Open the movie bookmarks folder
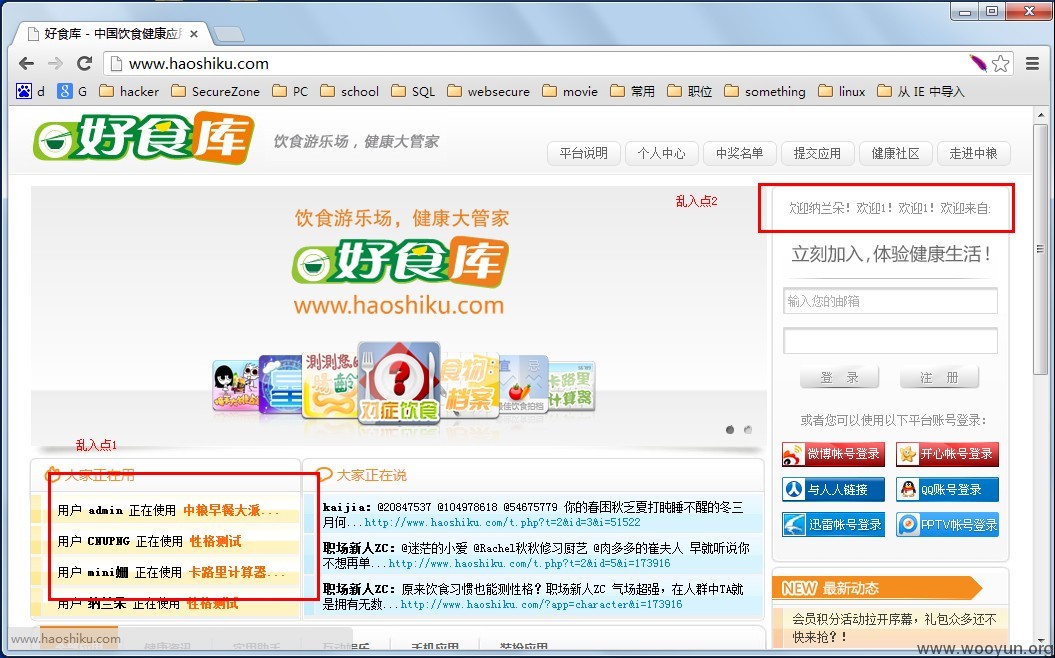Screen dimensions: 1055x658 coord(570,91)
